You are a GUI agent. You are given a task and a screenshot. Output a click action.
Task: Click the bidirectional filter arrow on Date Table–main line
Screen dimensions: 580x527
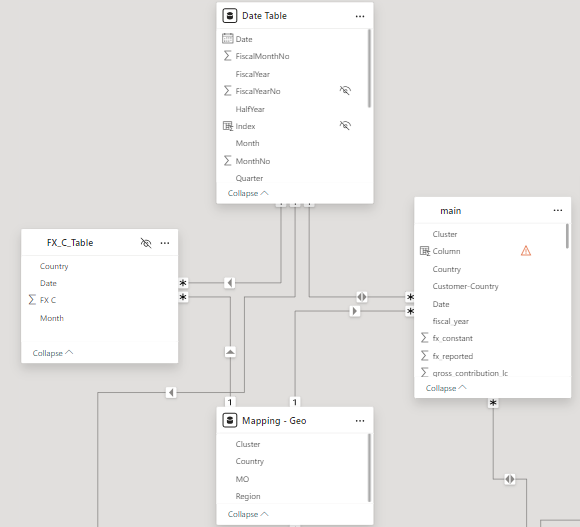(x=362, y=297)
